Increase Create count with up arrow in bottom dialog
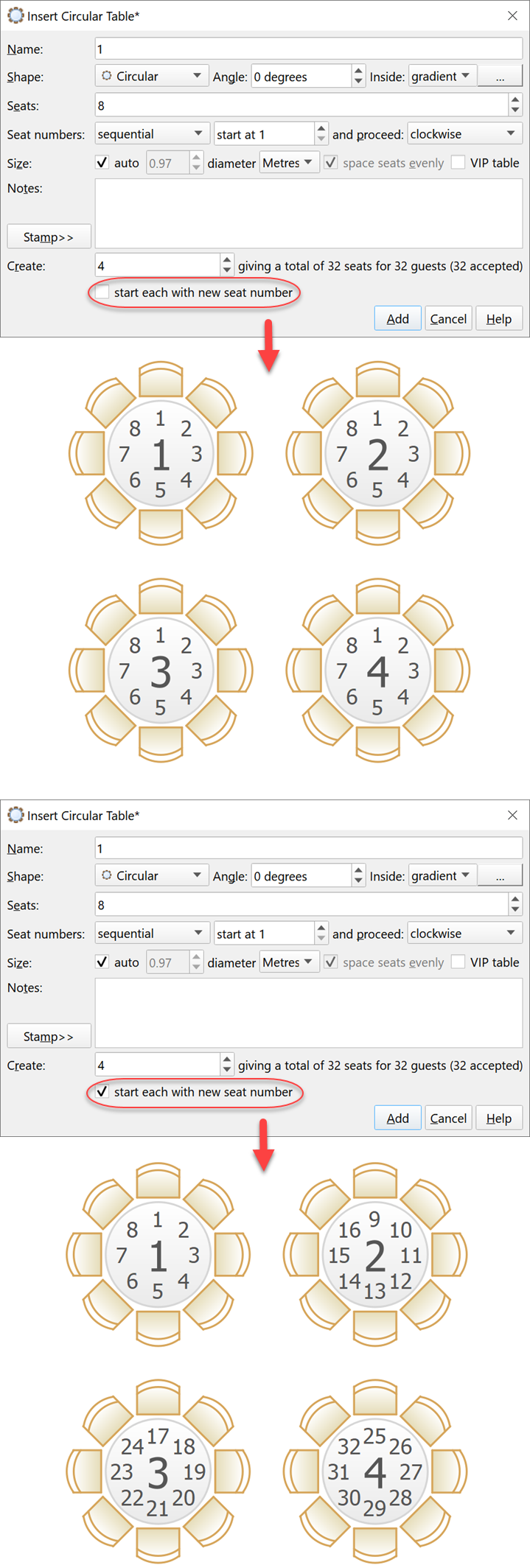This screenshot has height=1568, width=530. tap(227, 1060)
